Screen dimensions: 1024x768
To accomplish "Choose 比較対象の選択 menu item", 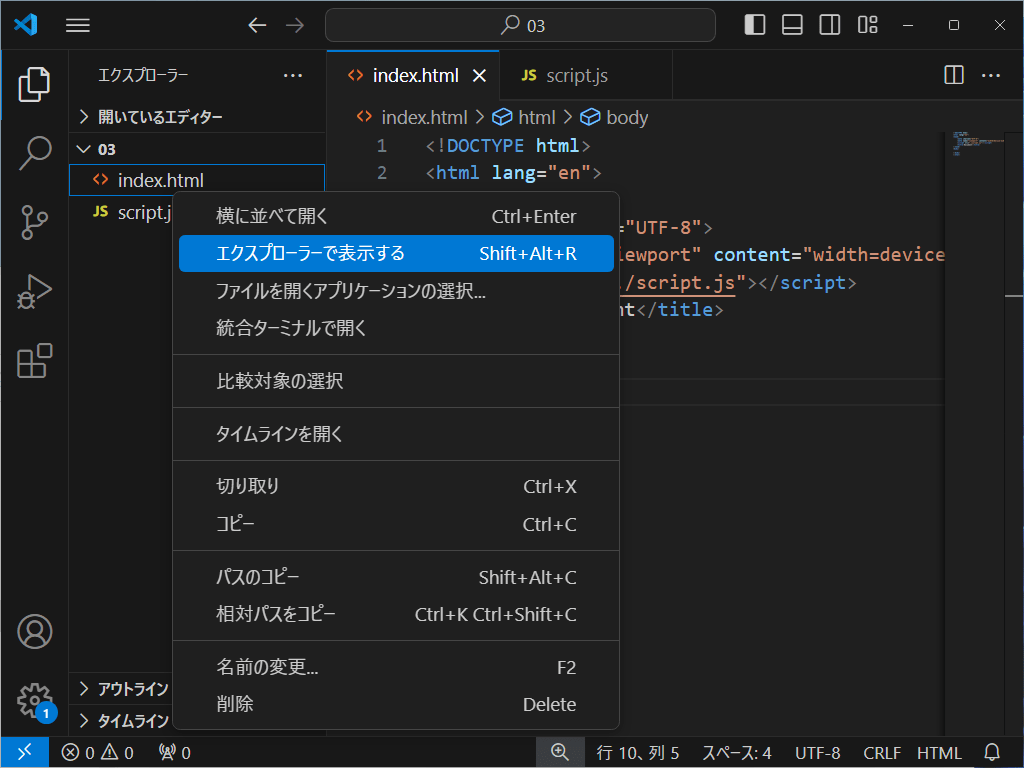I will coord(396,381).
